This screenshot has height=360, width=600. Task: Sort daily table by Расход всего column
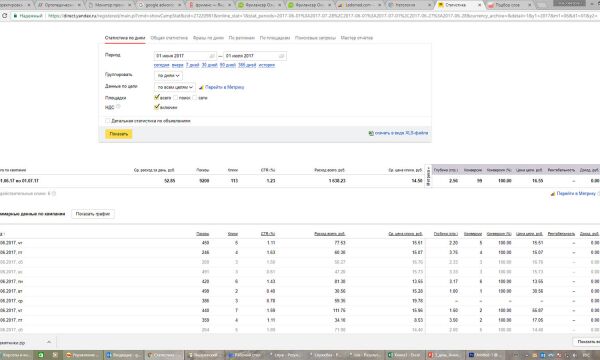pos(329,234)
